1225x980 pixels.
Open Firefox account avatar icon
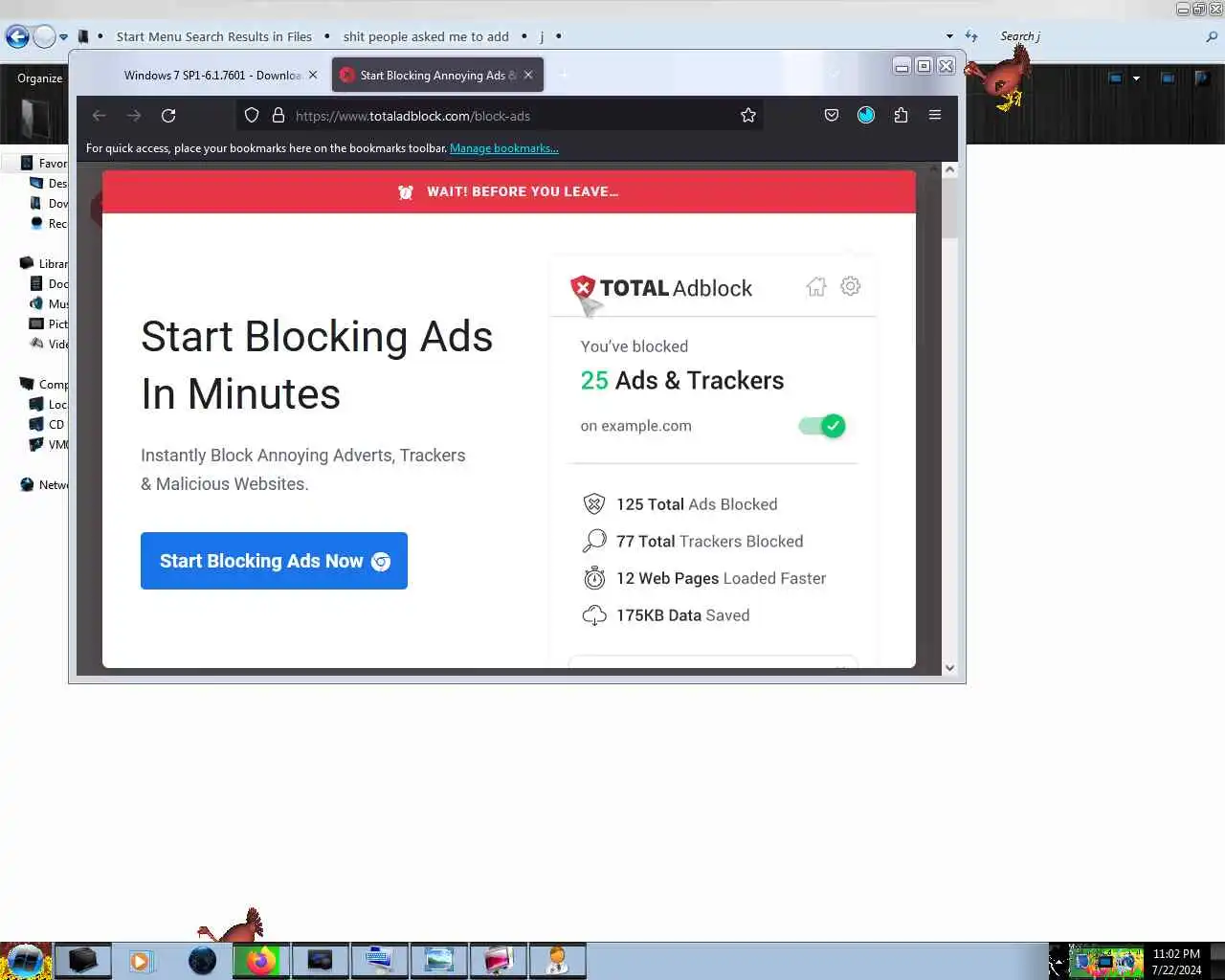click(866, 116)
